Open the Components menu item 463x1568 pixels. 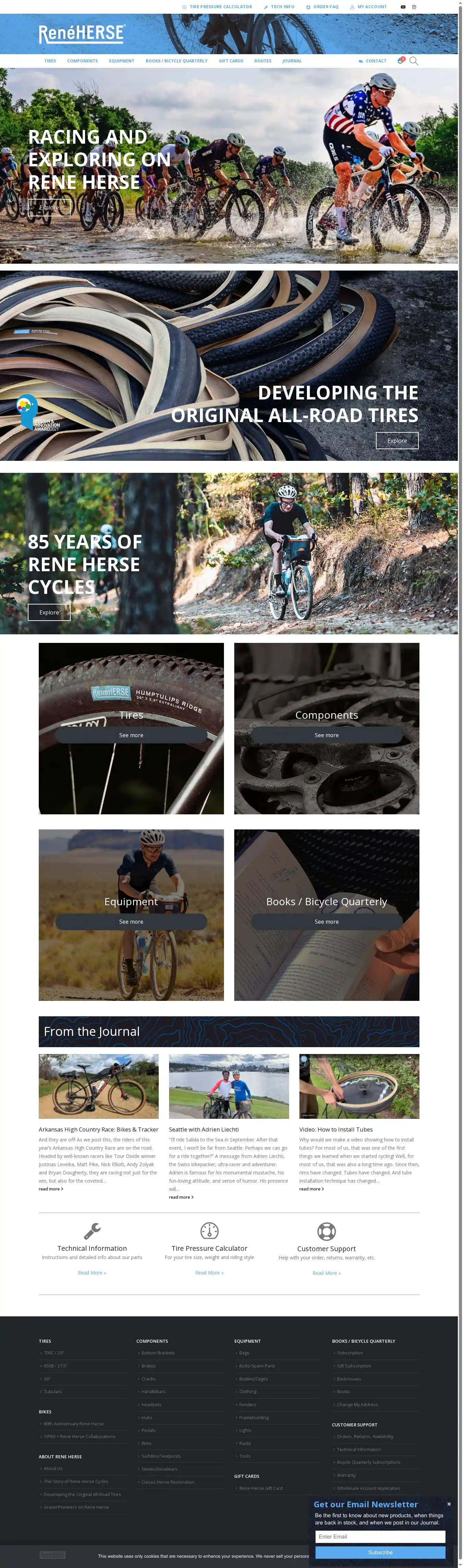coord(82,61)
